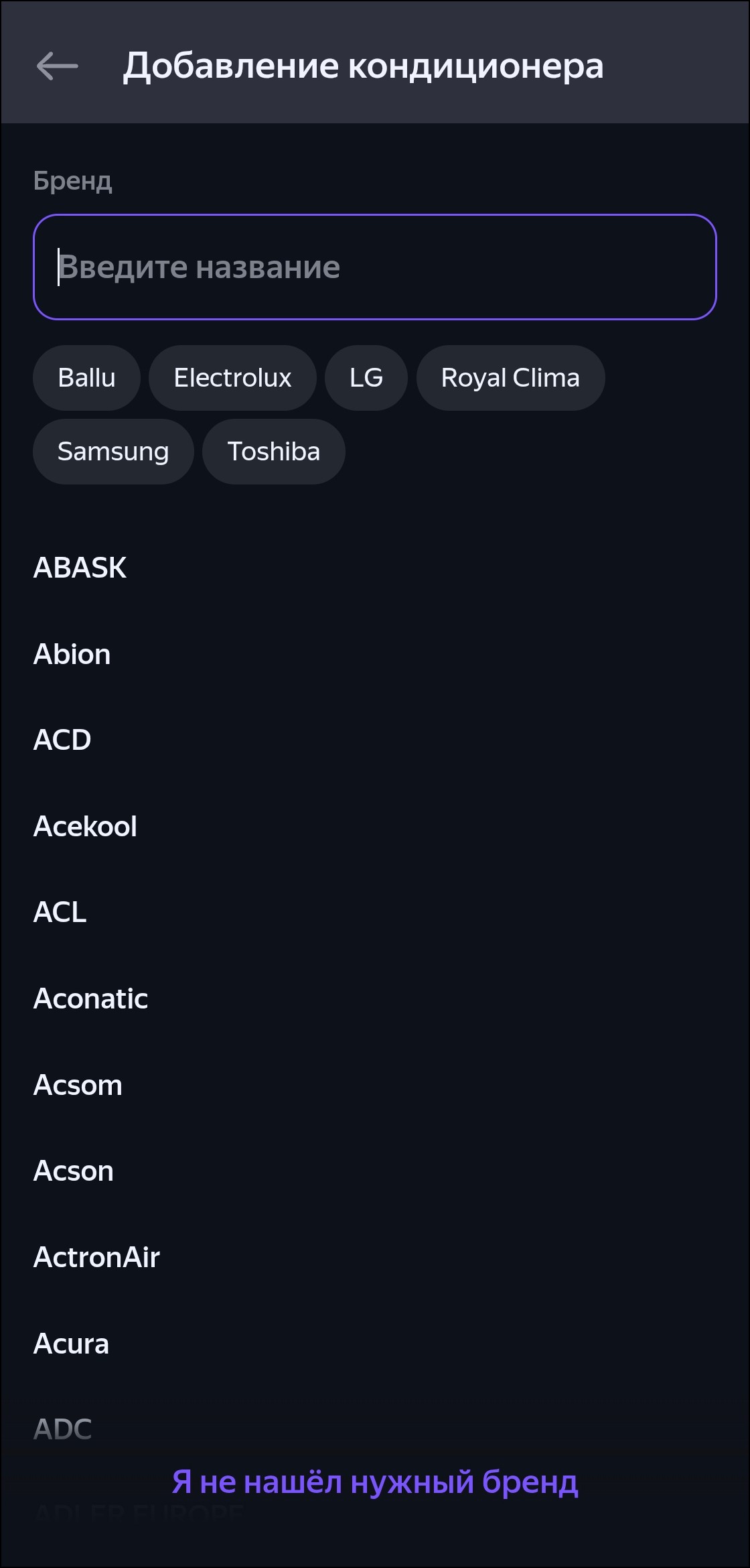Pick the Acson brand entry
750x1568 pixels.
coord(74,1171)
